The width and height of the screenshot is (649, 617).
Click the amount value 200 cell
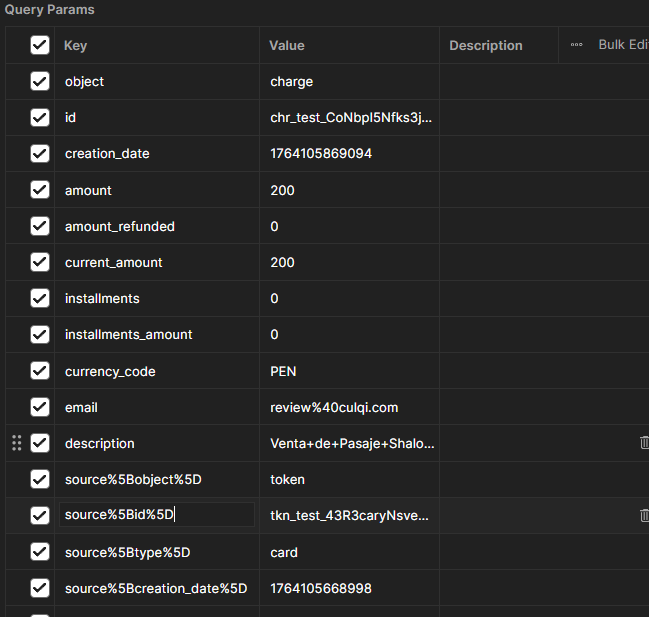(348, 190)
